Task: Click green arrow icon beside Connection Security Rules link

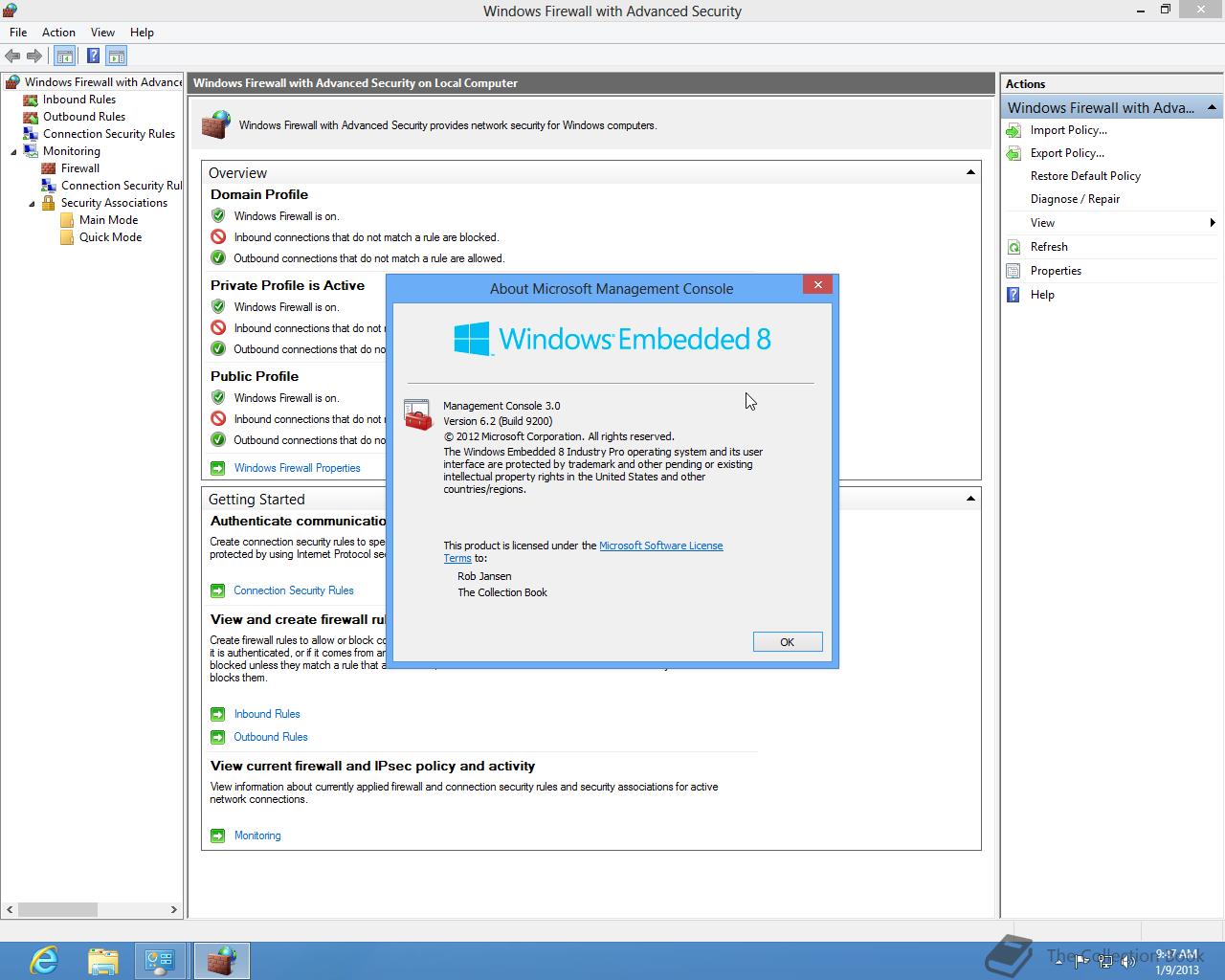Action: (217, 590)
